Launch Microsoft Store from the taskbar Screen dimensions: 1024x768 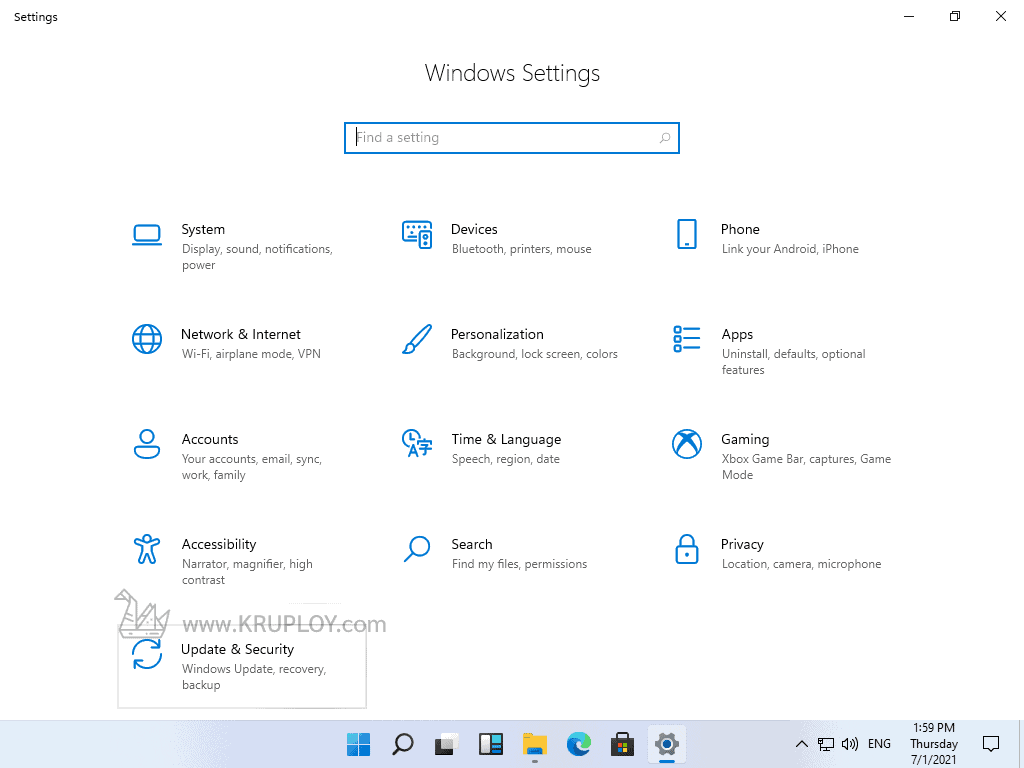(622, 744)
